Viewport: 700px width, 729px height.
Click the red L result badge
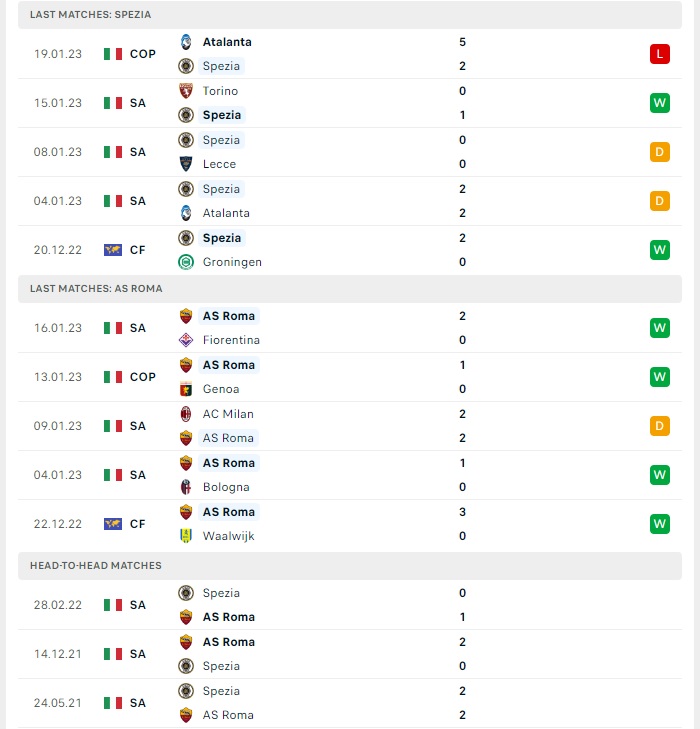coord(660,54)
